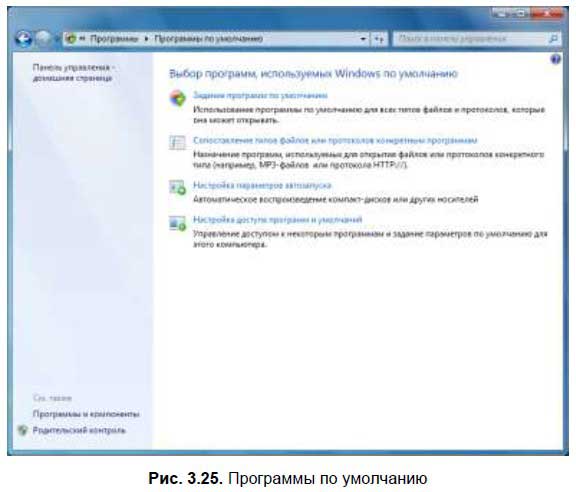Click the refresh button beside address bar

pyautogui.click(x=379, y=38)
